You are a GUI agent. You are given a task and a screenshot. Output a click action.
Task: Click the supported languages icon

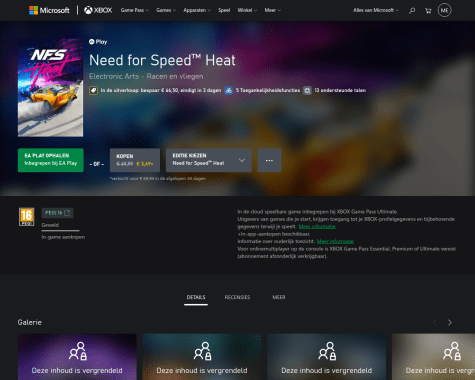tap(307, 90)
